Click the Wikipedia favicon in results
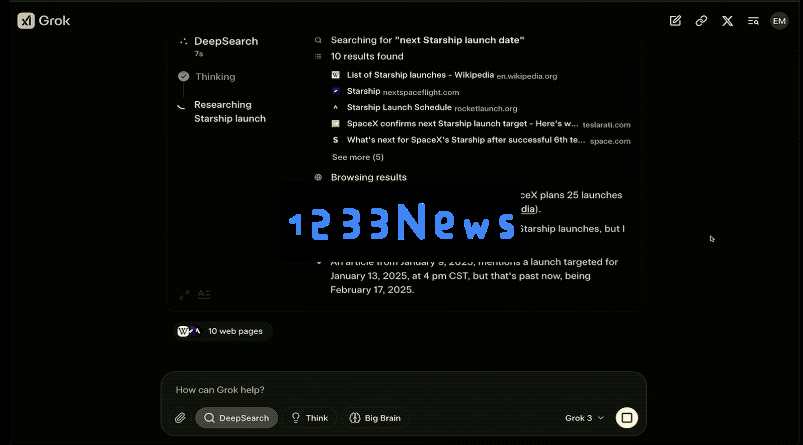 tap(335, 75)
